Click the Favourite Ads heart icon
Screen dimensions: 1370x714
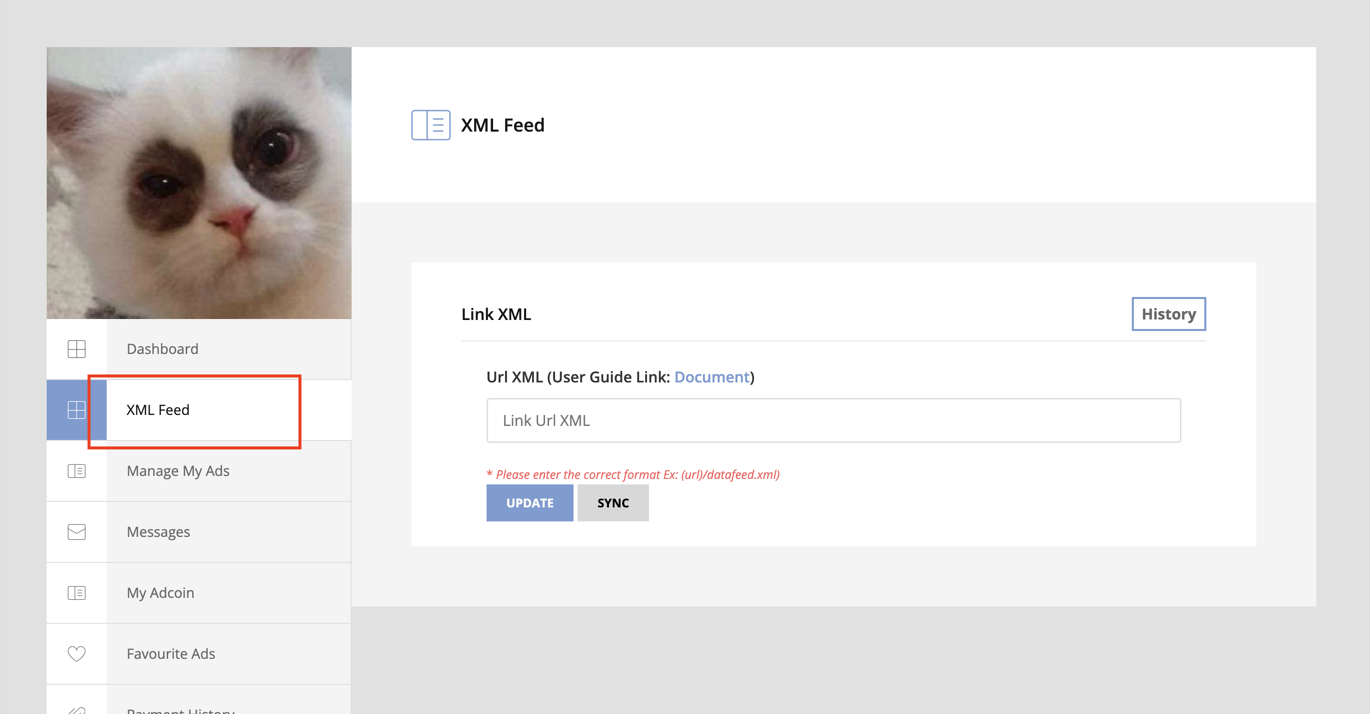(x=76, y=654)
